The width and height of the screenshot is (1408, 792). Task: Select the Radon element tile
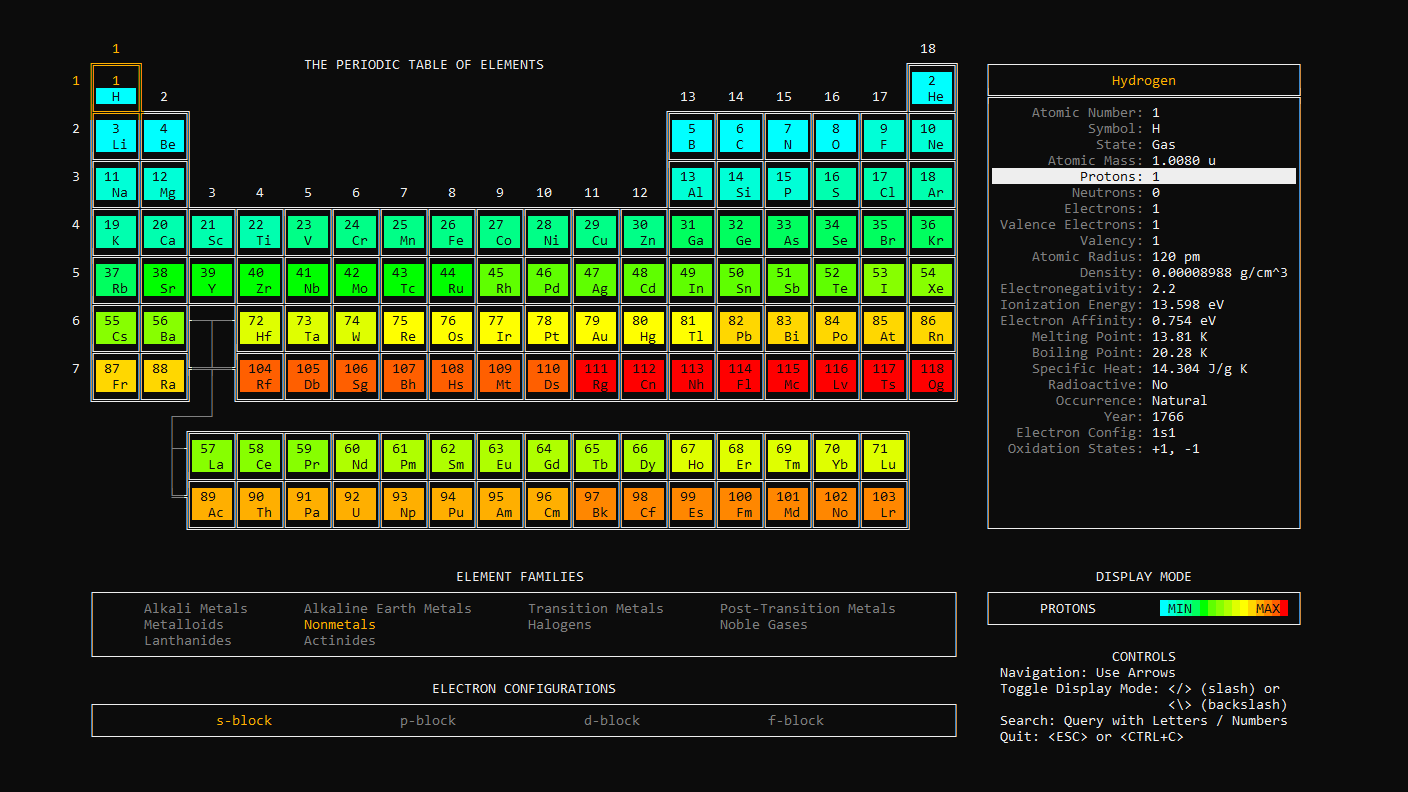click(932, 328)
